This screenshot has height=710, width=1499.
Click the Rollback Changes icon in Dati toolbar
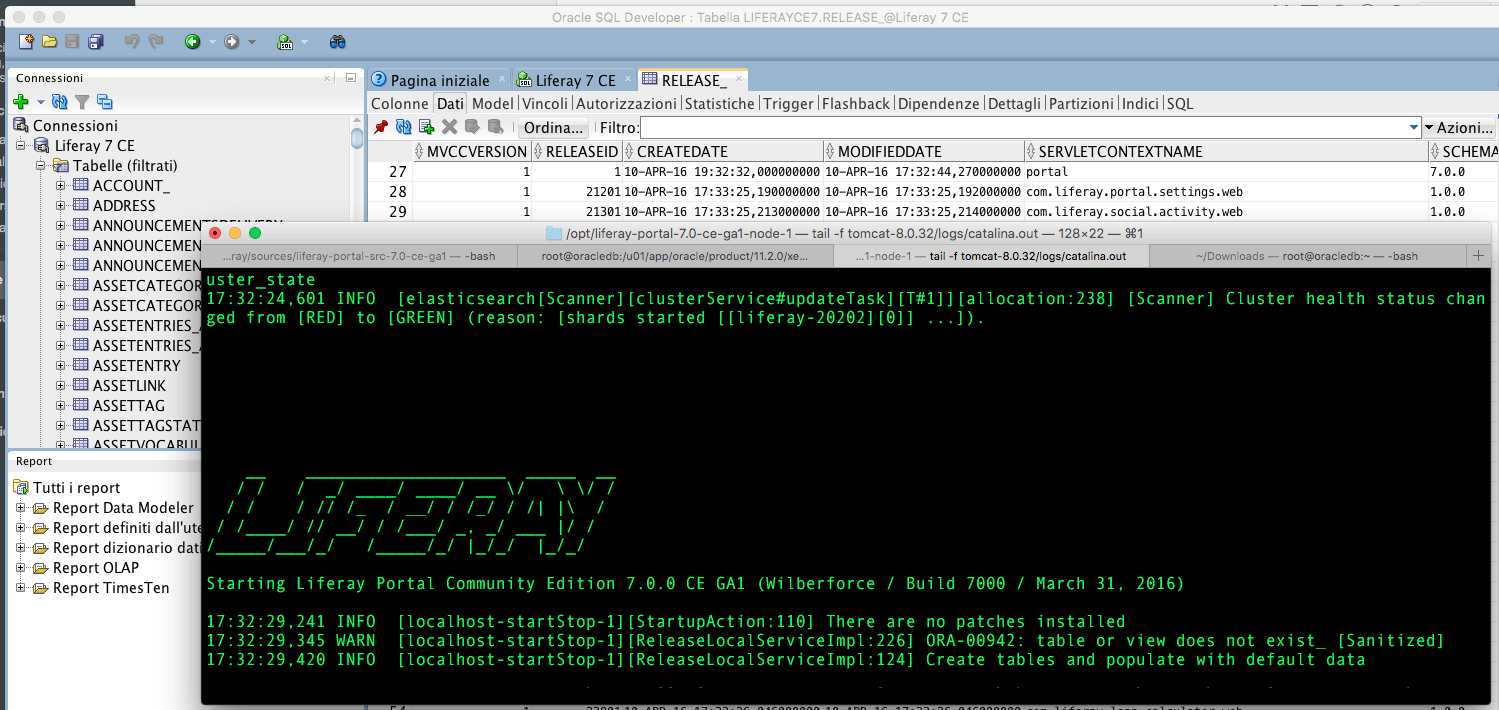point(495,127)
